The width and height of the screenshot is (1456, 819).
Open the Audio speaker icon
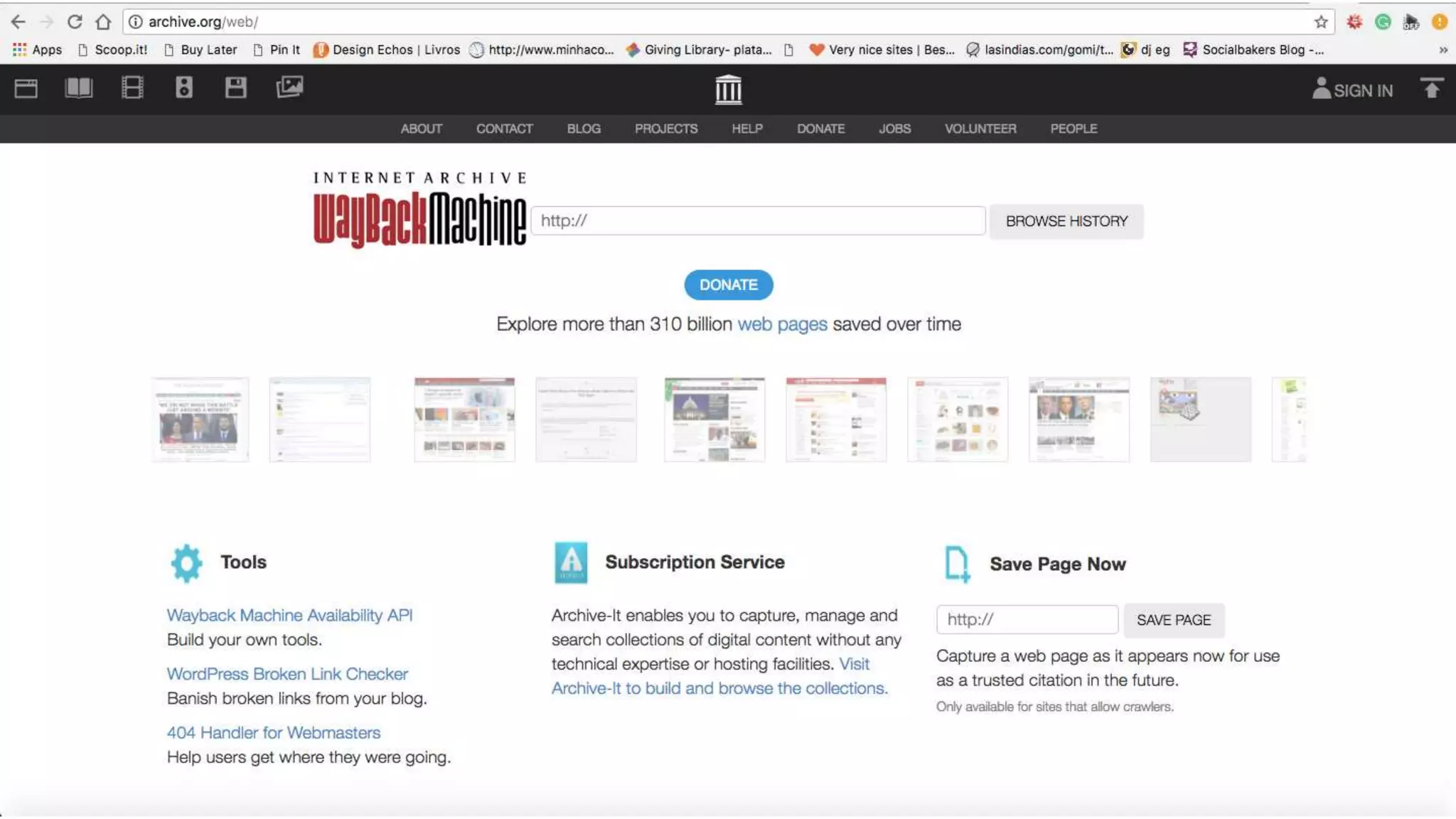click(184, 88)
